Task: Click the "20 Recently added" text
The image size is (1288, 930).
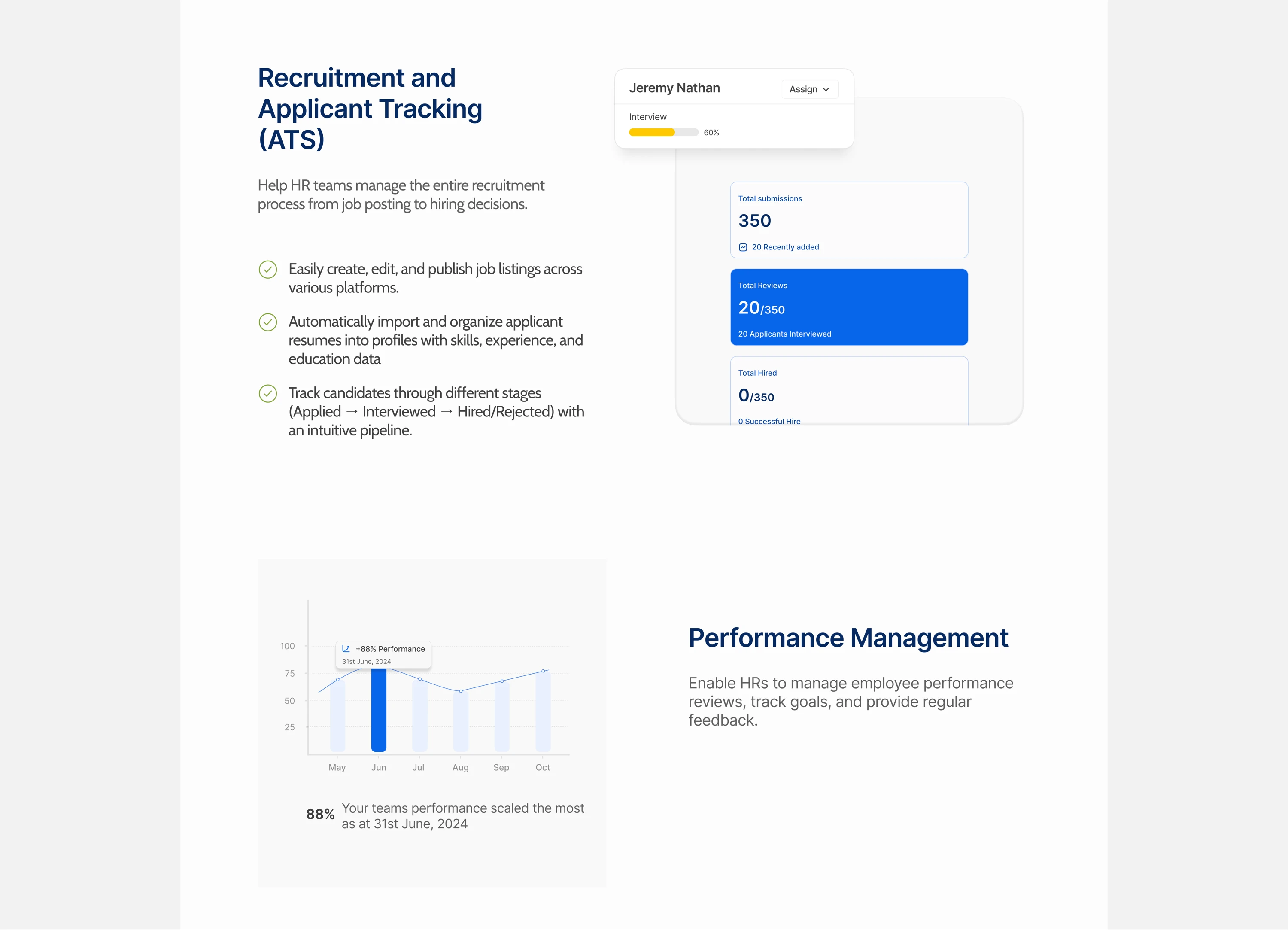Action: pos(785,247)
